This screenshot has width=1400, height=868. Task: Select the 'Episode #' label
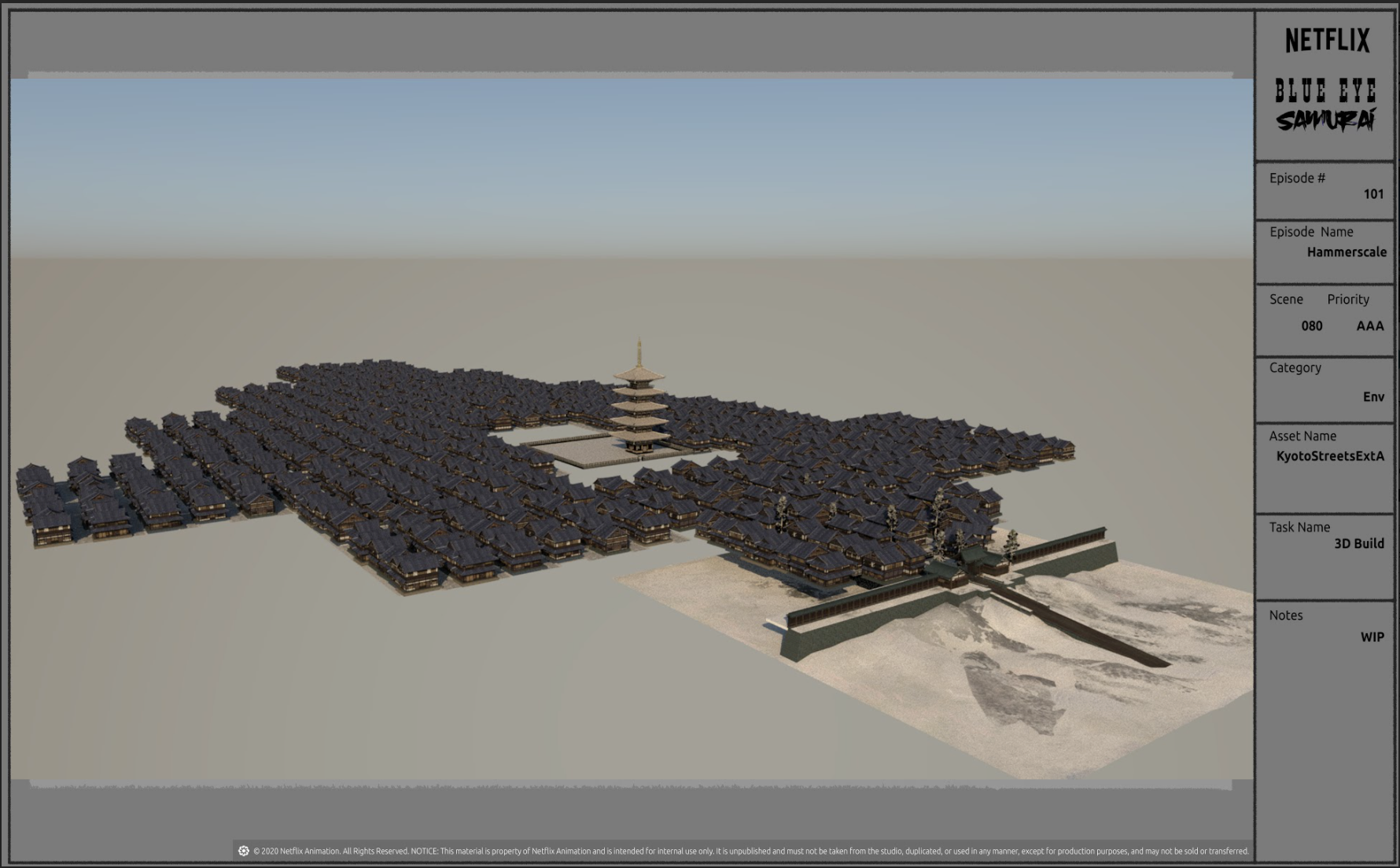point(1297,178)
